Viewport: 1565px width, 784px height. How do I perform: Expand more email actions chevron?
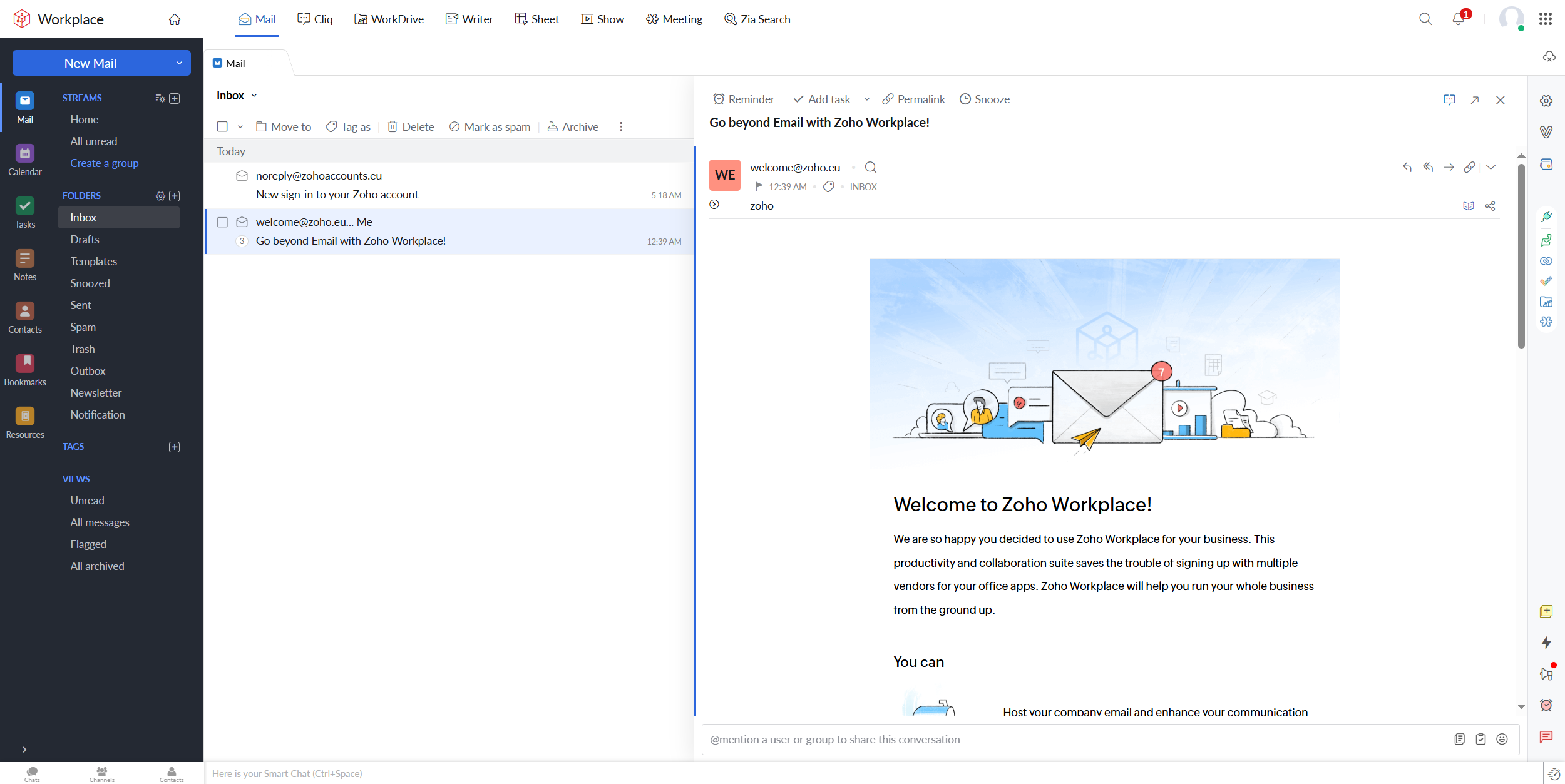click(x=1491, y=167)
